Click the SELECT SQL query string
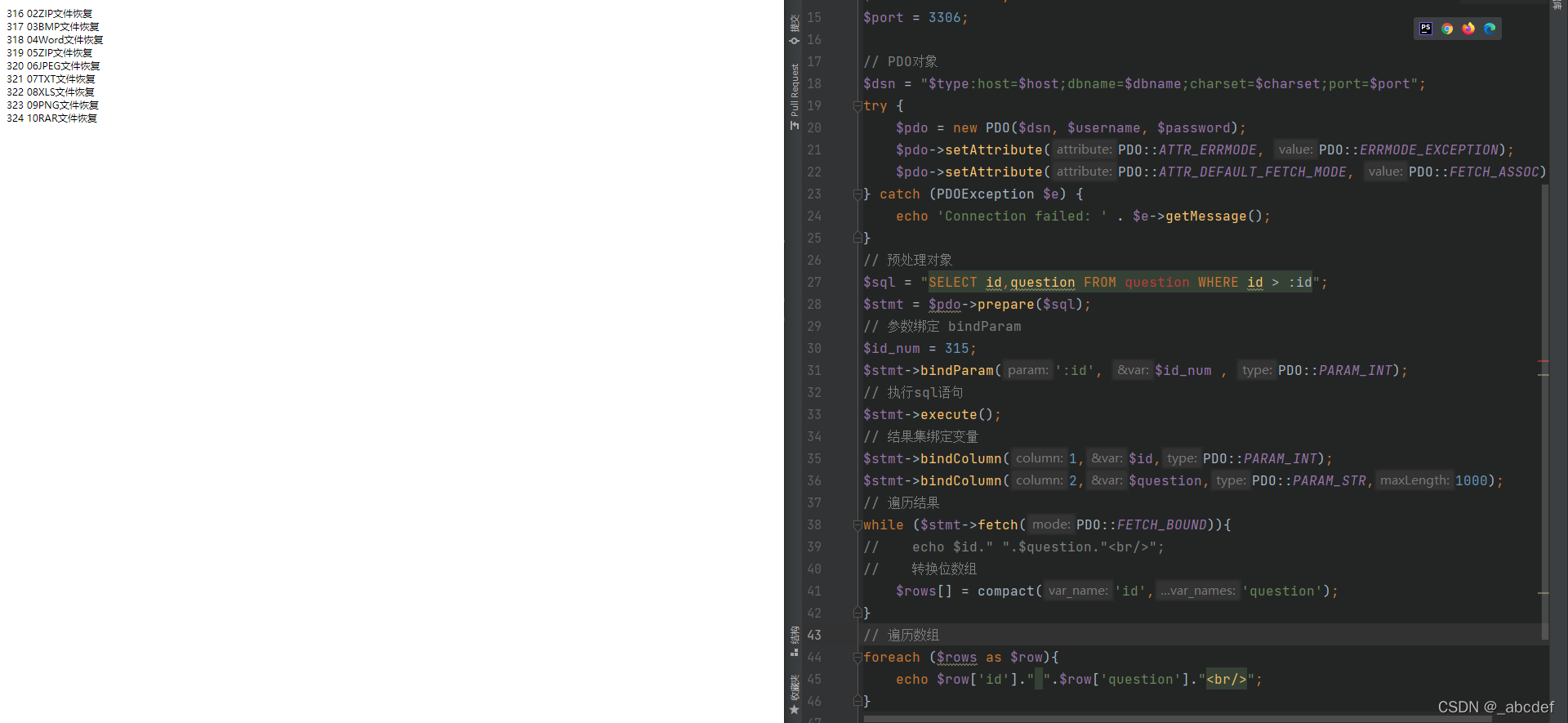Viewport: 1568px width, 723px height. coord(1120,283)
